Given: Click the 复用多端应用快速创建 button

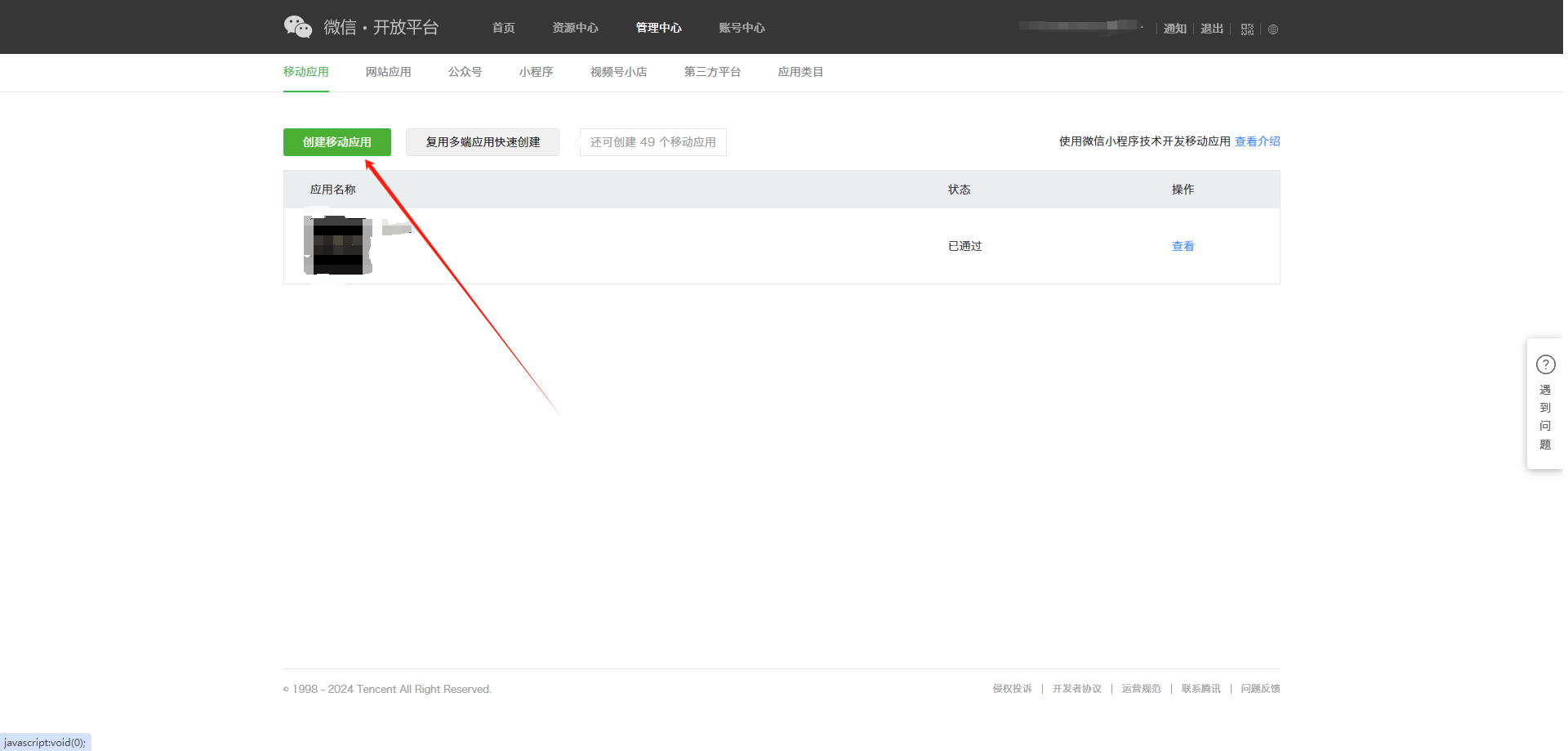Looking at the screenshot, I should [483, 142].
